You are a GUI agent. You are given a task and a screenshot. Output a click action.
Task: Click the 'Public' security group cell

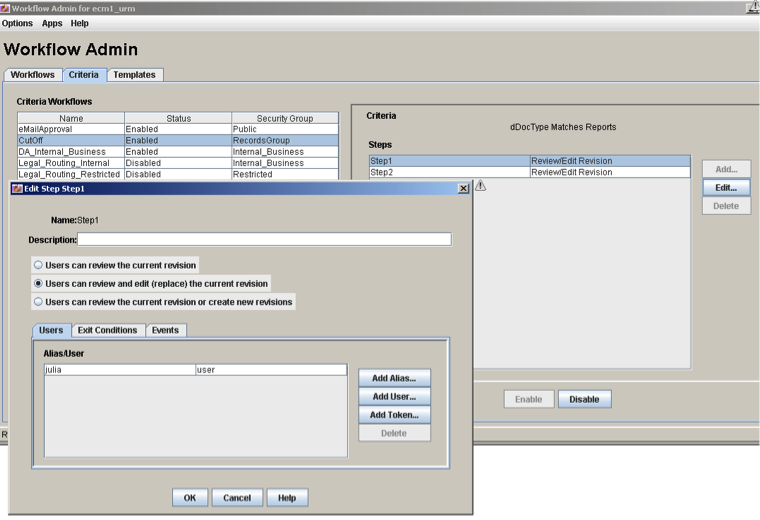click(x=285, y=129)
